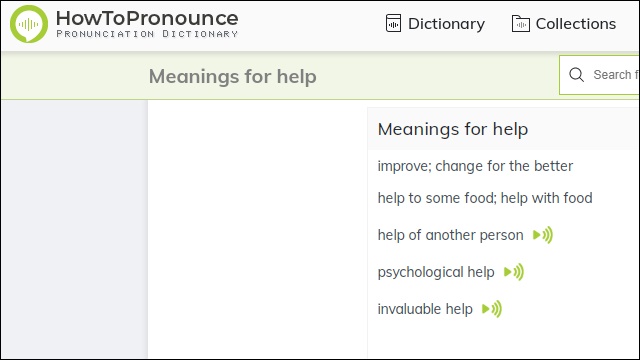
Task: Click the HowToPronounce green logo icon
Action: (x=29, y=24)
